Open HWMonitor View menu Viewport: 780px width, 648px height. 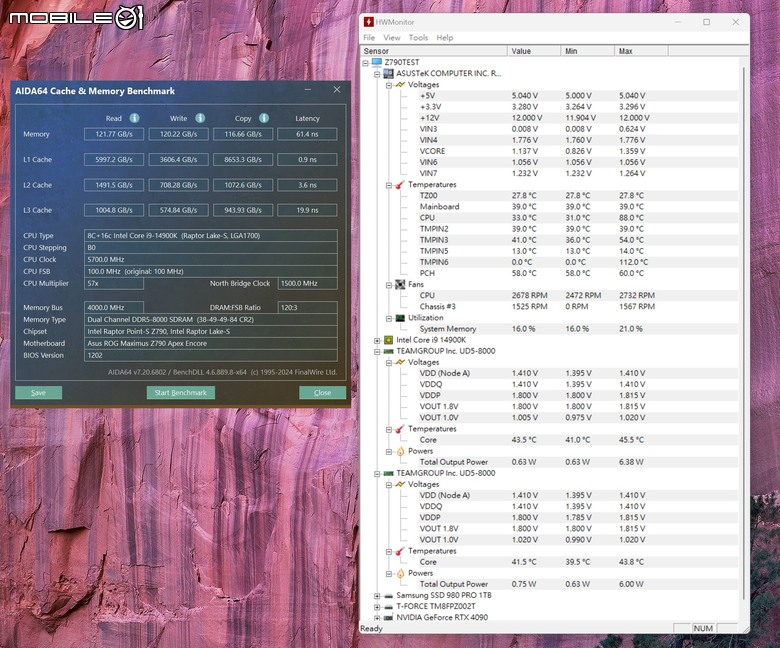391,38
